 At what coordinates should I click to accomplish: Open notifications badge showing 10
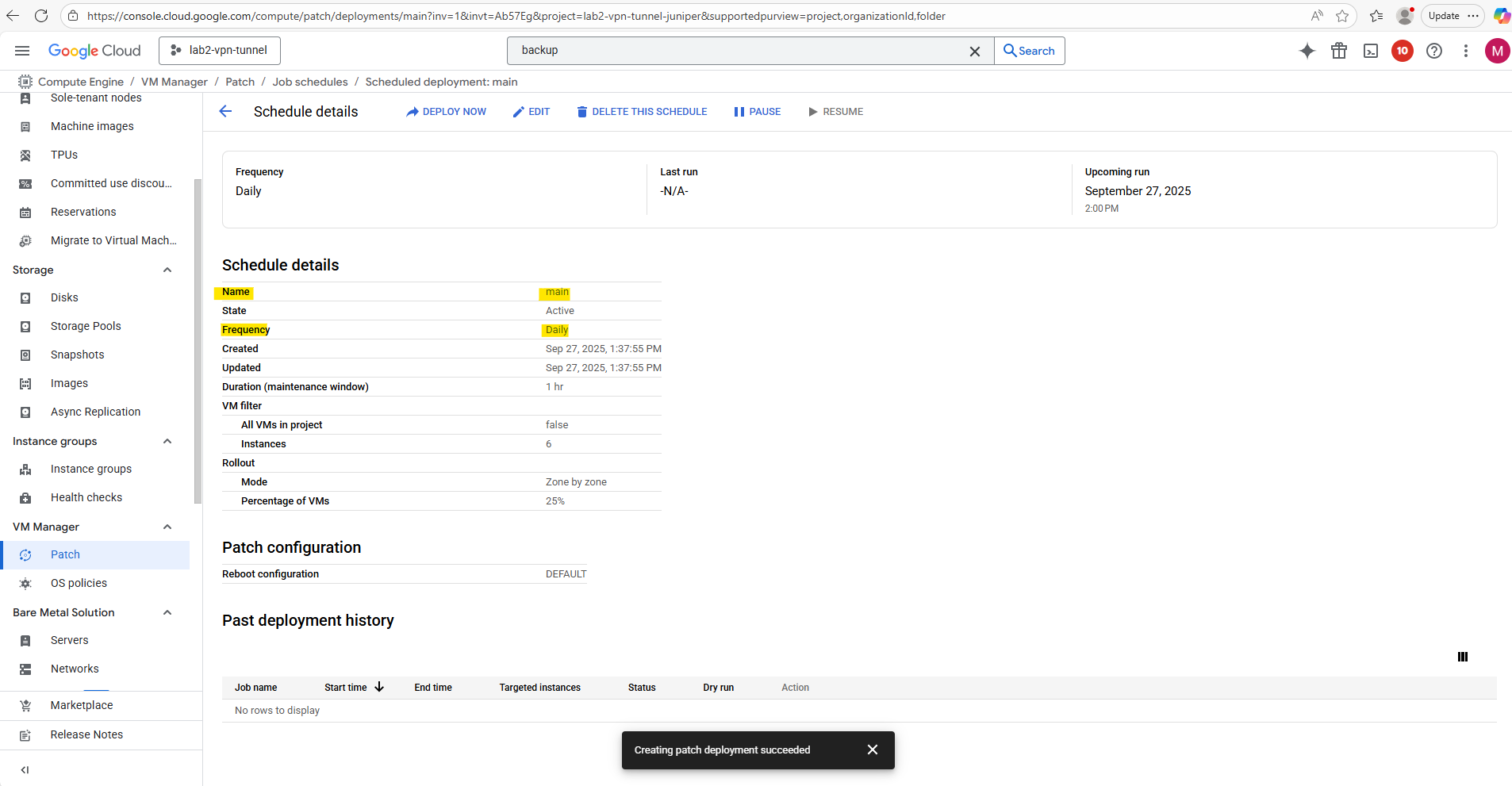(x=1402, y=51)
